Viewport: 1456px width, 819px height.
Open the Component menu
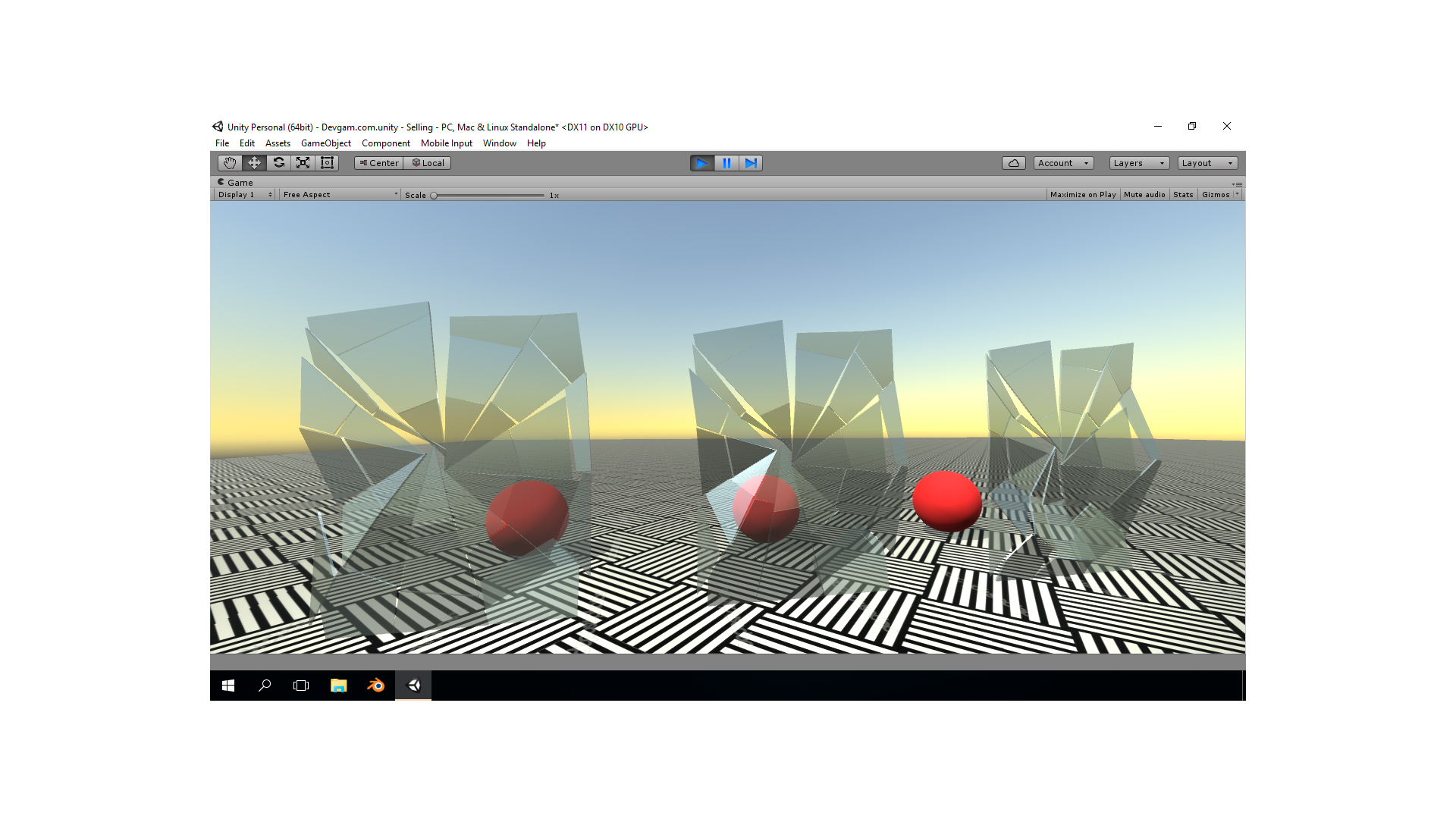[386, 143]
